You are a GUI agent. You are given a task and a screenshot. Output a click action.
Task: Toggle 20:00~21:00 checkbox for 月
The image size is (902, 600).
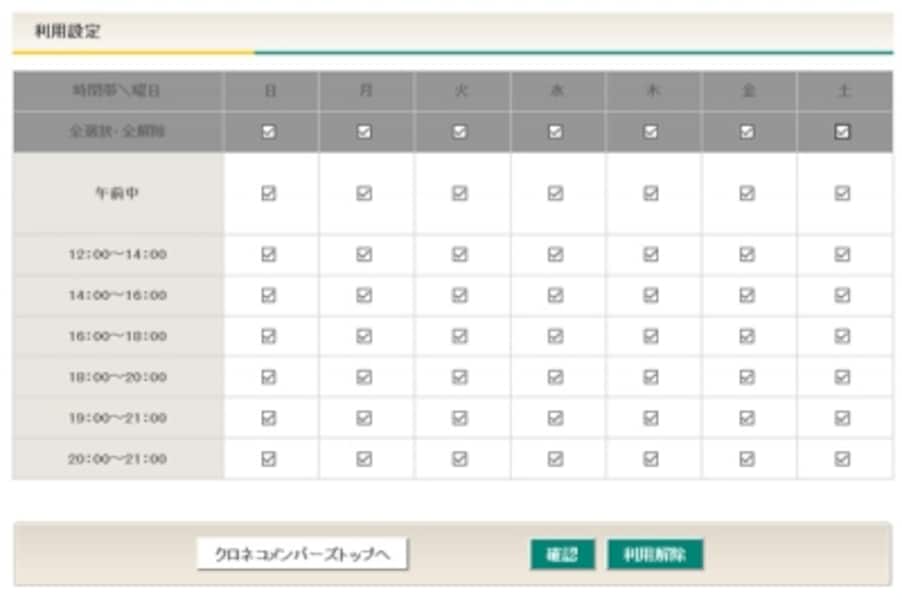click(364, 459)
